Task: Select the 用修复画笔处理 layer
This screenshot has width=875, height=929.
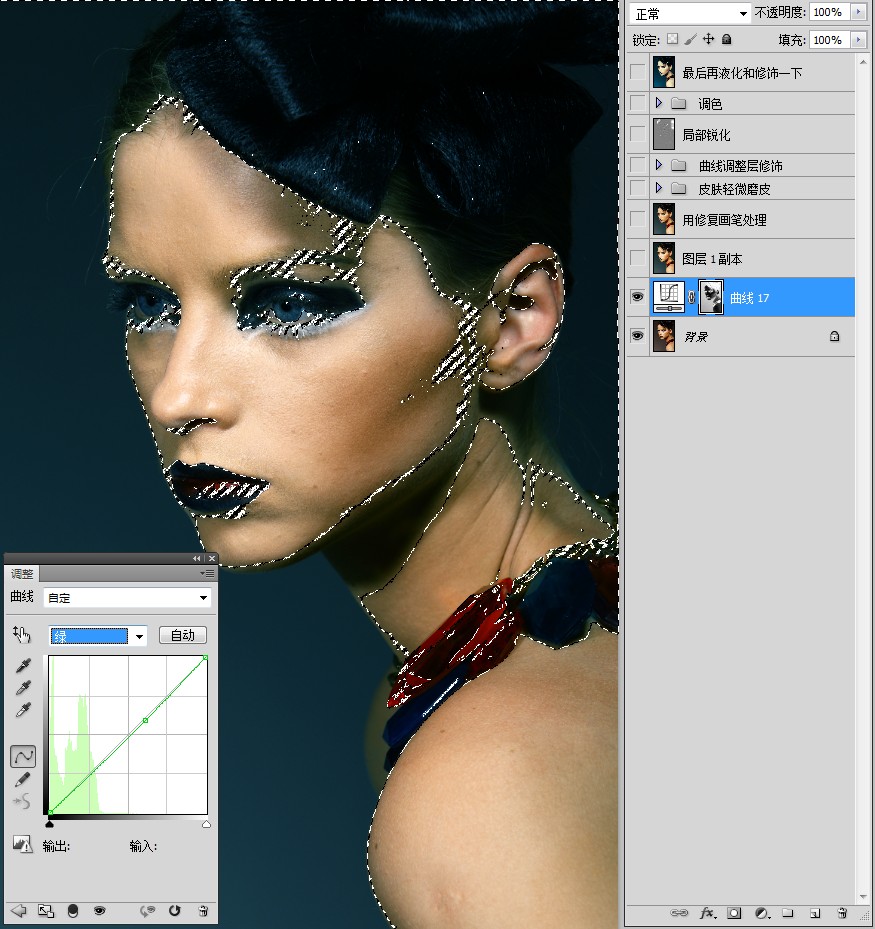Action: 752,219
